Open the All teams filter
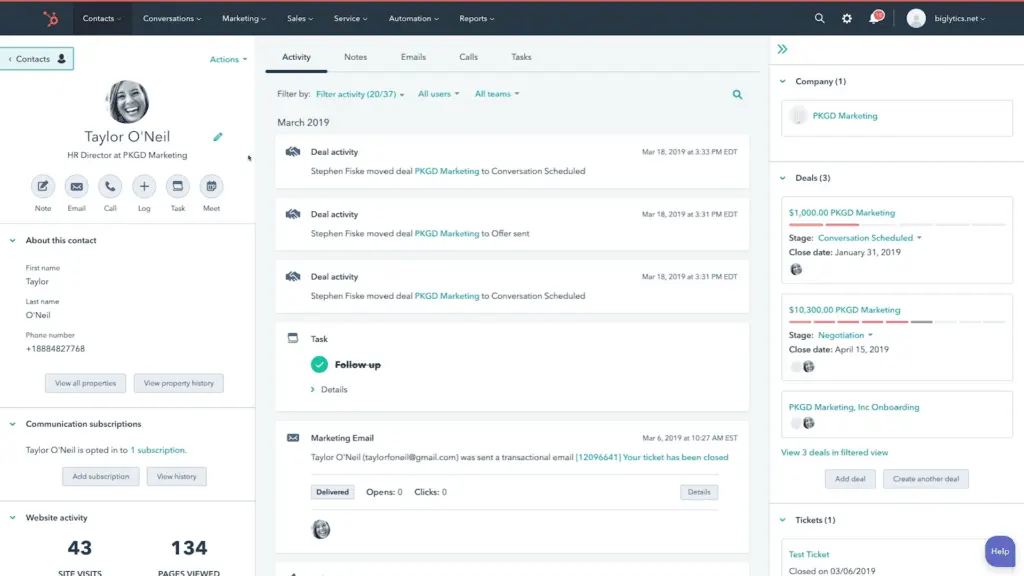The width and height of the screenshot is (1024, 576). point(496,94)
